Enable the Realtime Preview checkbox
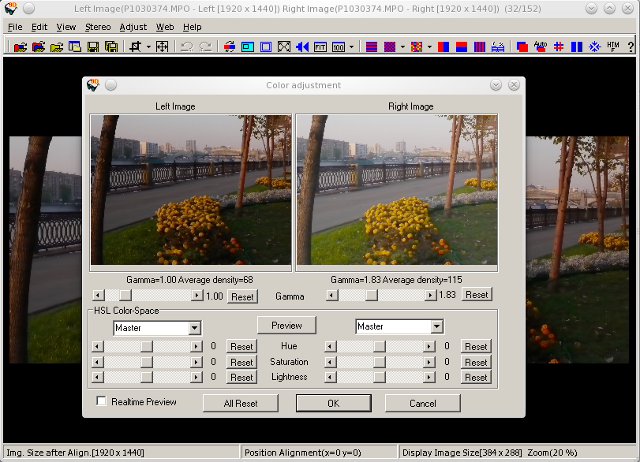 pos(101,401)
